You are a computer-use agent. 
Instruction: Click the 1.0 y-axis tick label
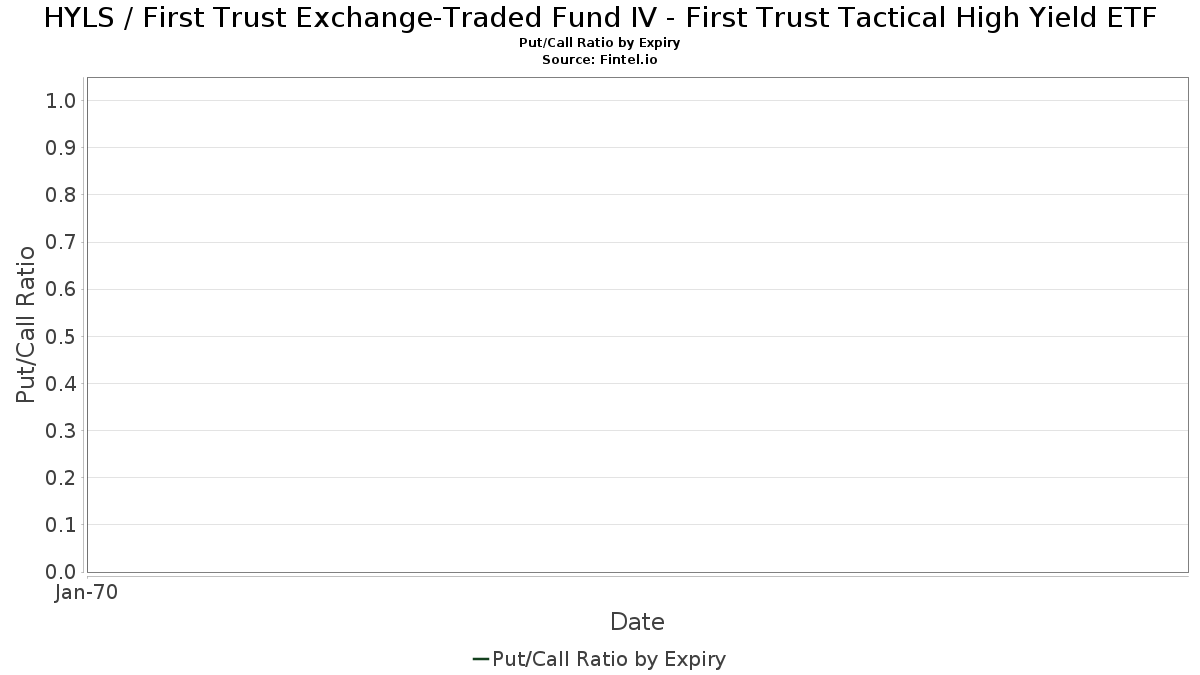(61, 100)
